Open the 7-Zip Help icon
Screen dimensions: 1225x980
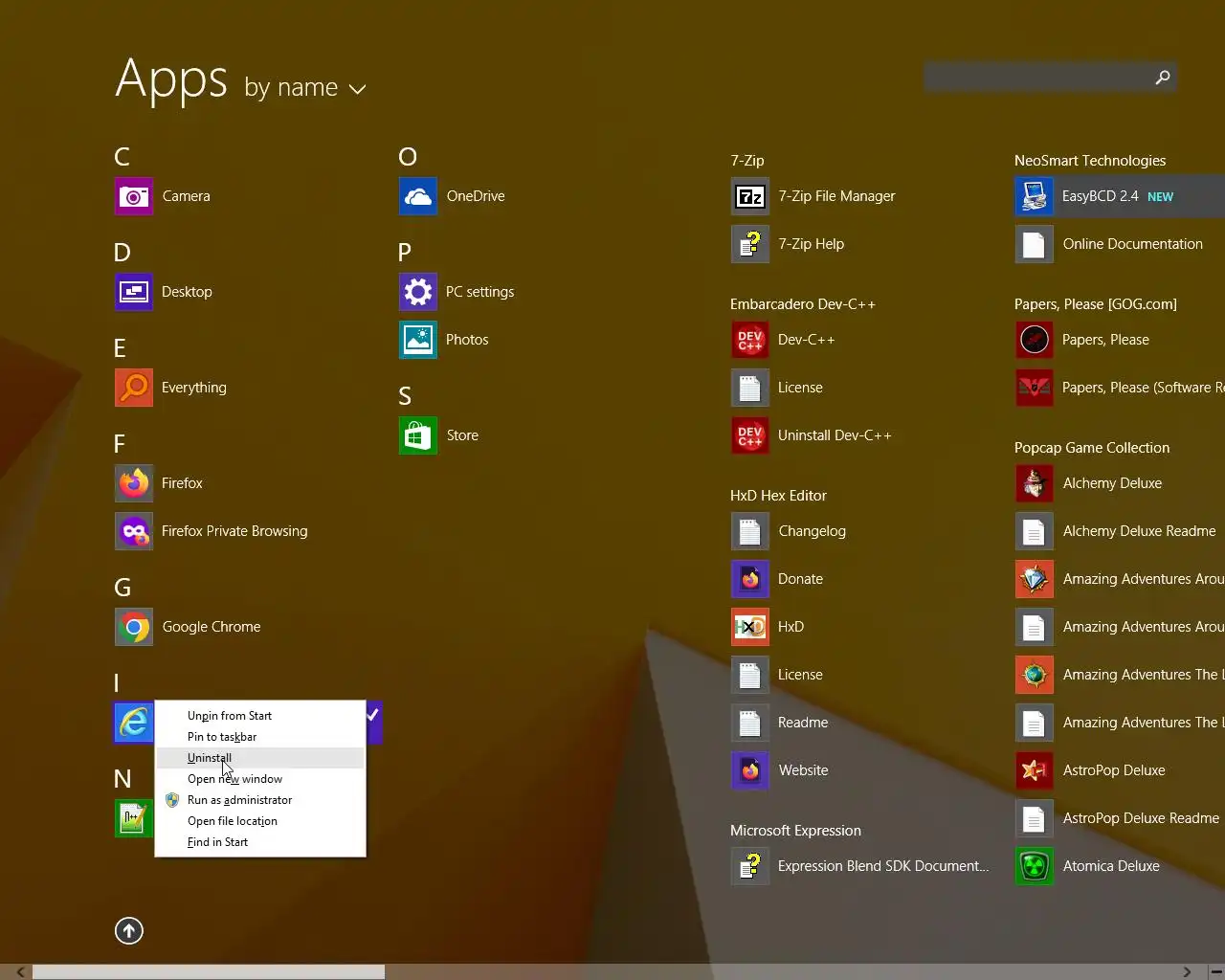[x=750, y=244]
